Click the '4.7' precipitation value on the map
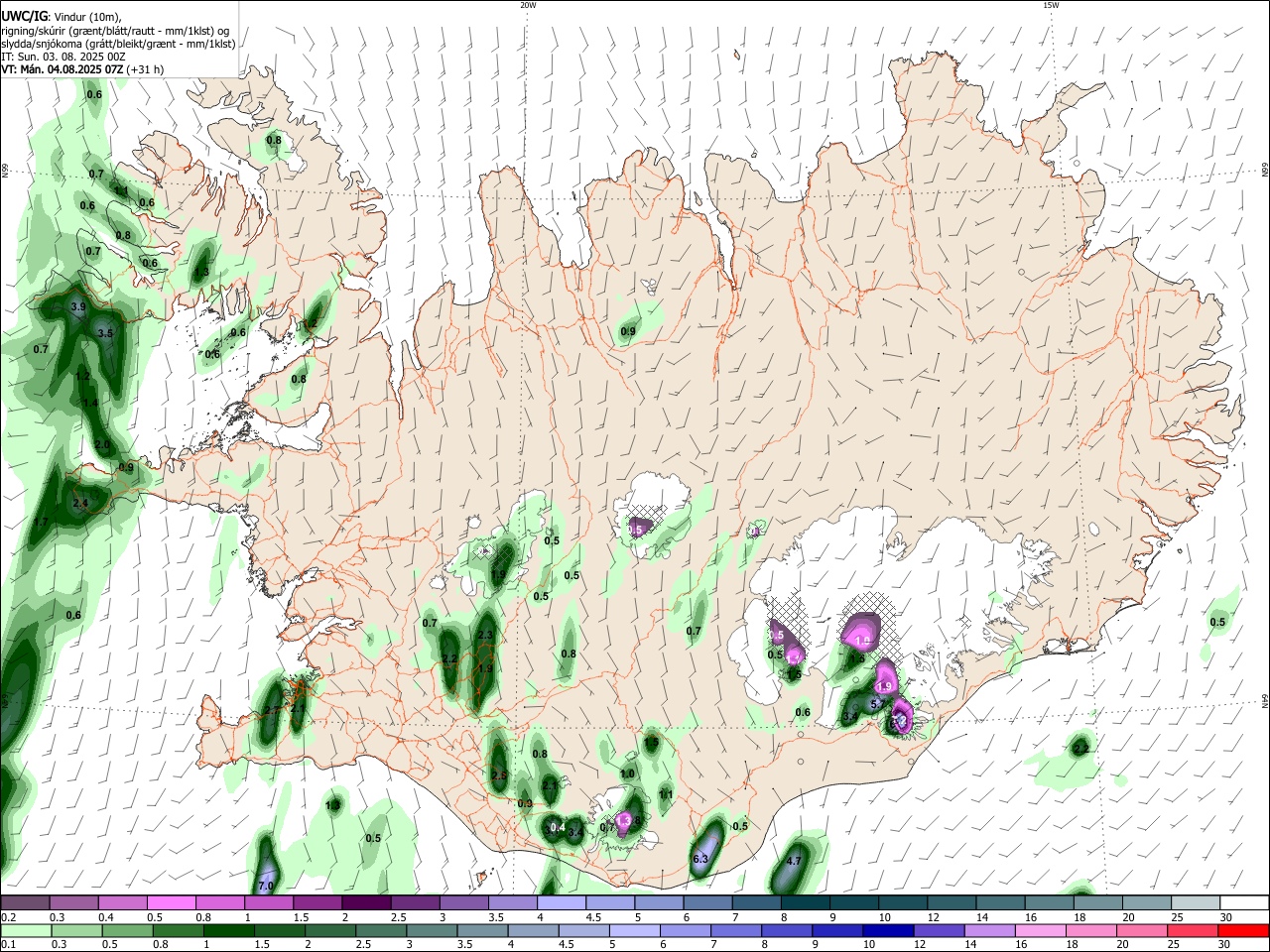Viewport: 1270px width, 952px height. coord(794,862)
